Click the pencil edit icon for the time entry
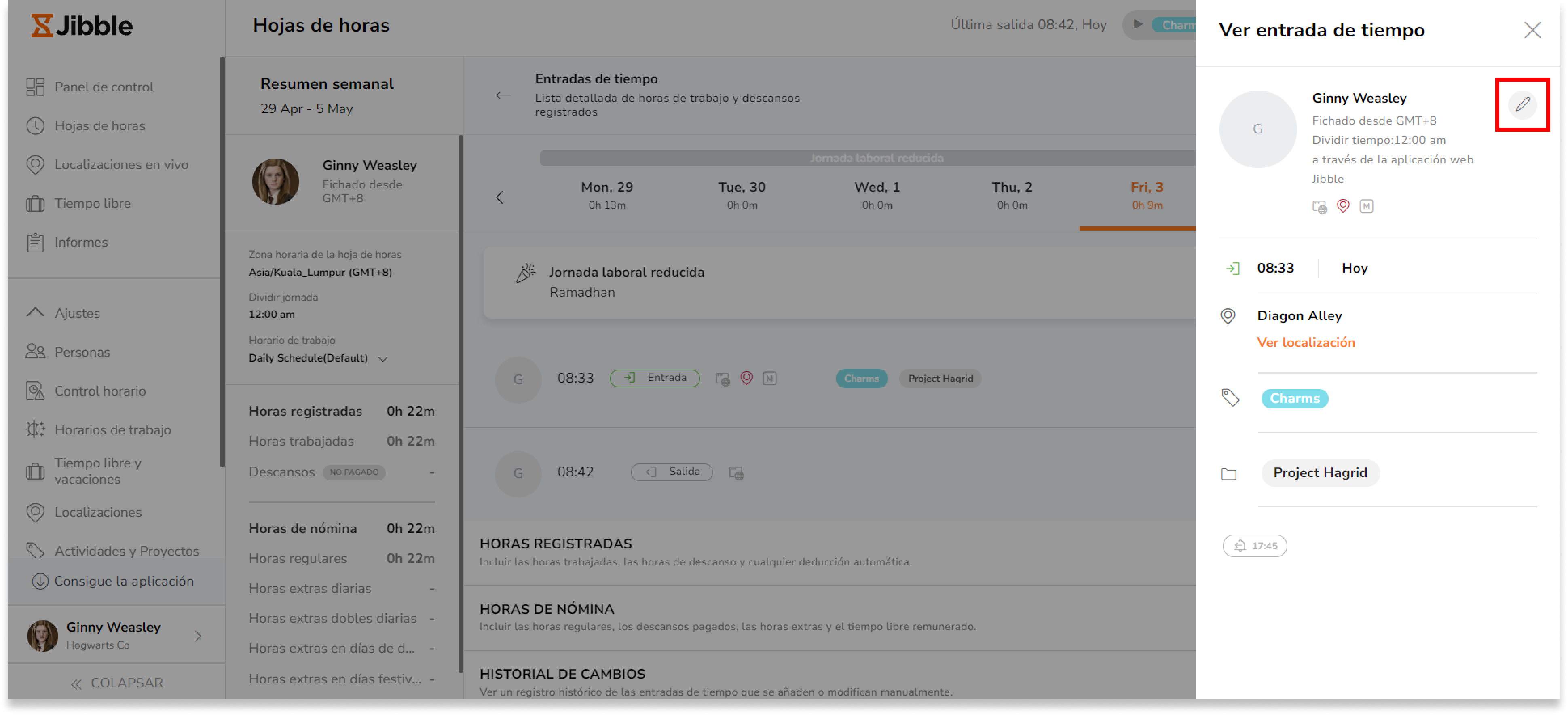Image resolution: width=1568 pixels, height=715 pixels. [1522, 104]
